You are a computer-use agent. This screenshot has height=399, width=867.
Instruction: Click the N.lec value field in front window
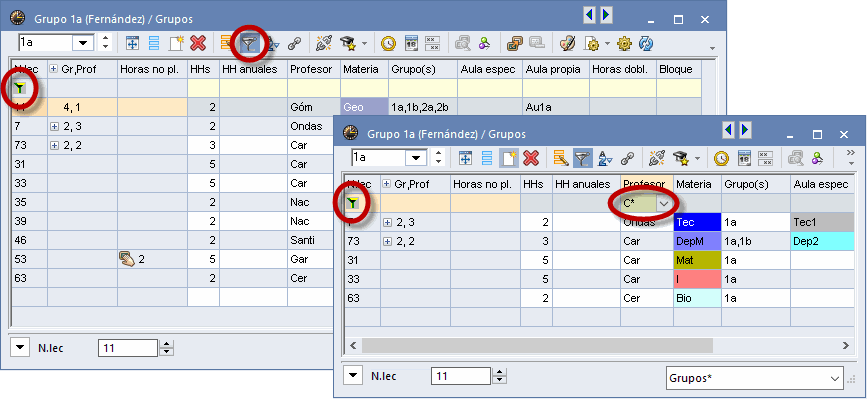pyautogui.click(x=461, y=376)
